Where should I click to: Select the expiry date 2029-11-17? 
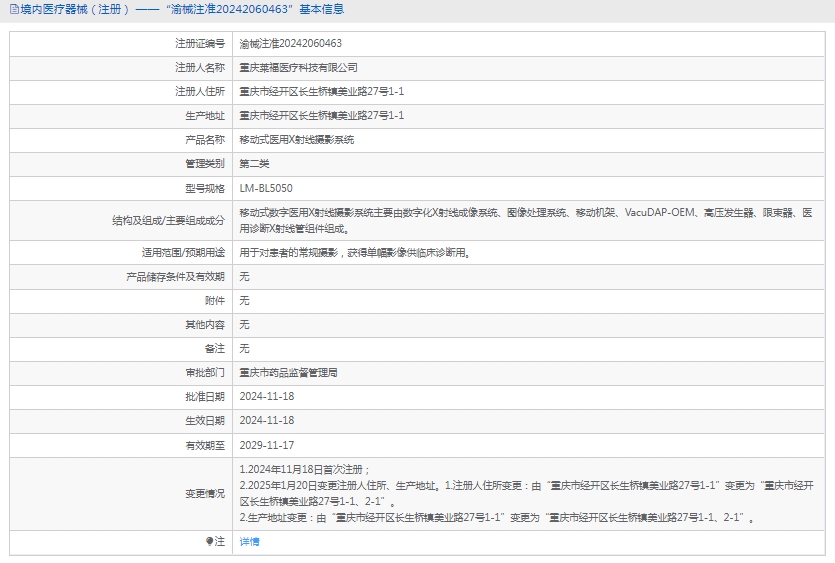click(267, 445)
